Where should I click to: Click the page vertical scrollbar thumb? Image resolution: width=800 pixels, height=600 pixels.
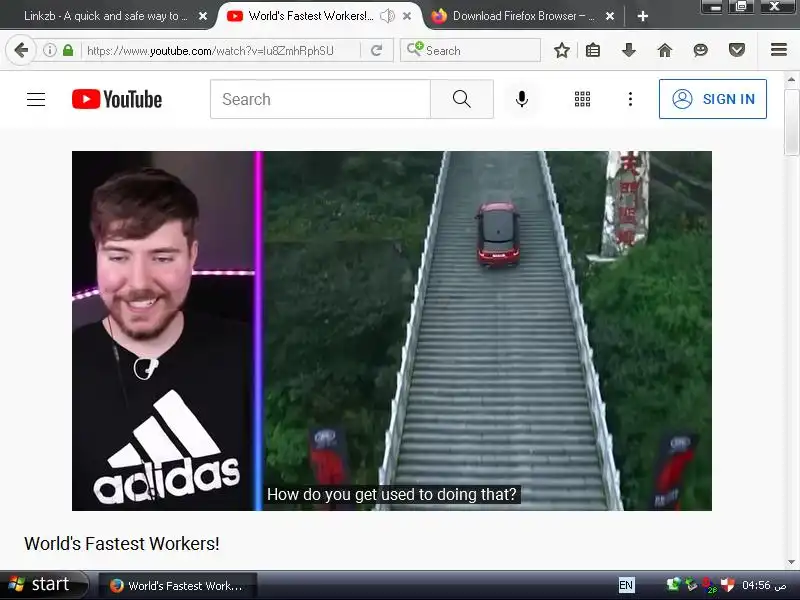pyautogui.click(x=791, y=122)
